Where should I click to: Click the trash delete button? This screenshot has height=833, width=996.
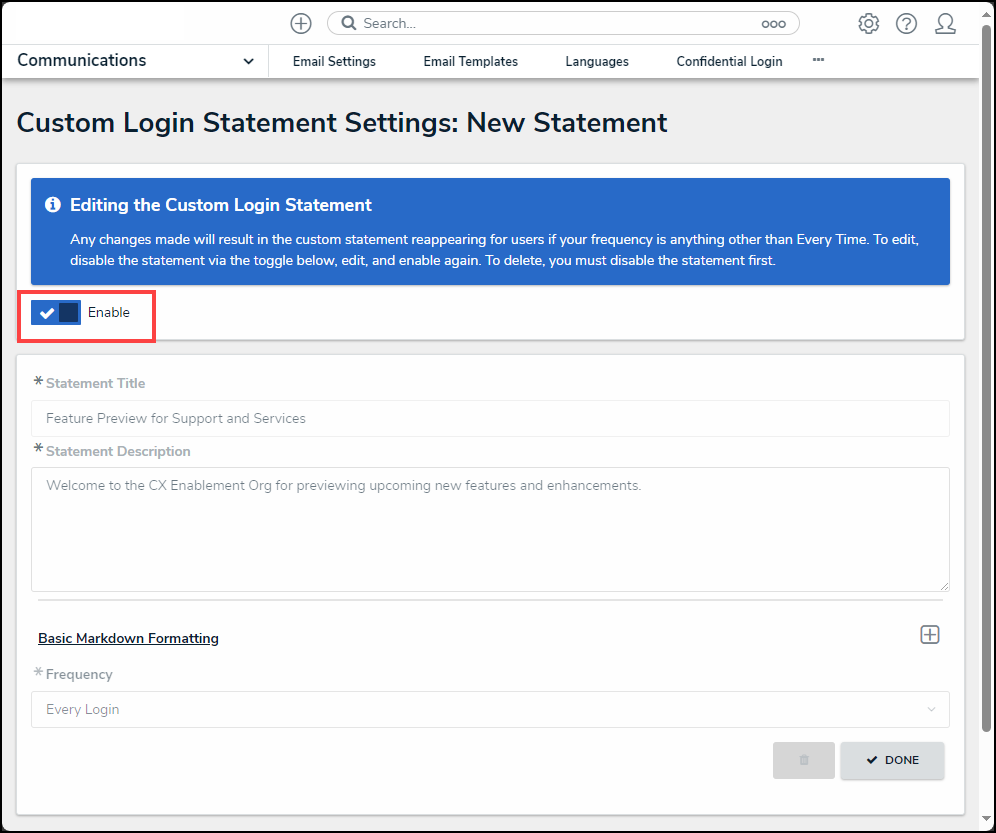click(803, 760)
